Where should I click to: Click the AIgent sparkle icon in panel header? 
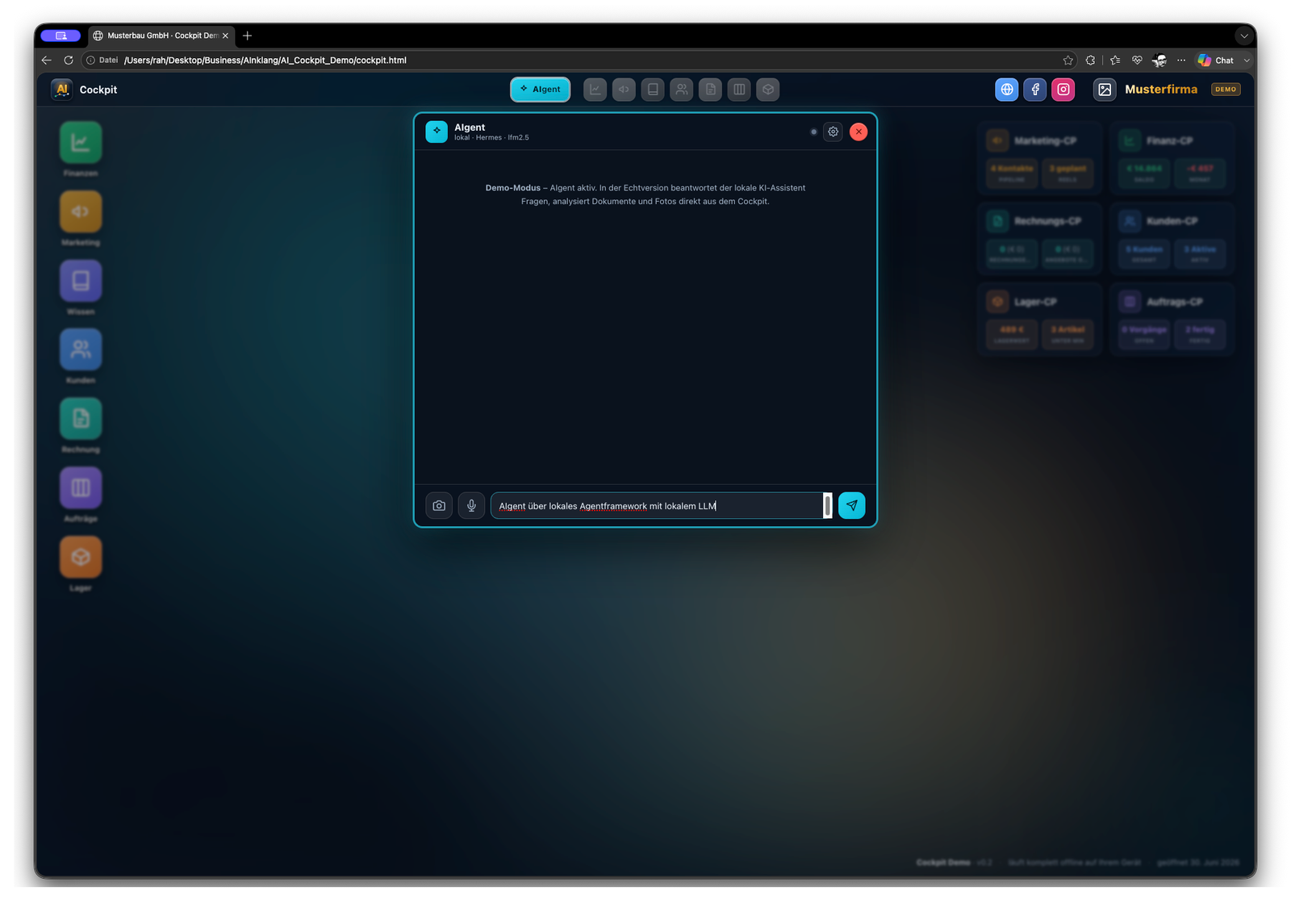437,132
